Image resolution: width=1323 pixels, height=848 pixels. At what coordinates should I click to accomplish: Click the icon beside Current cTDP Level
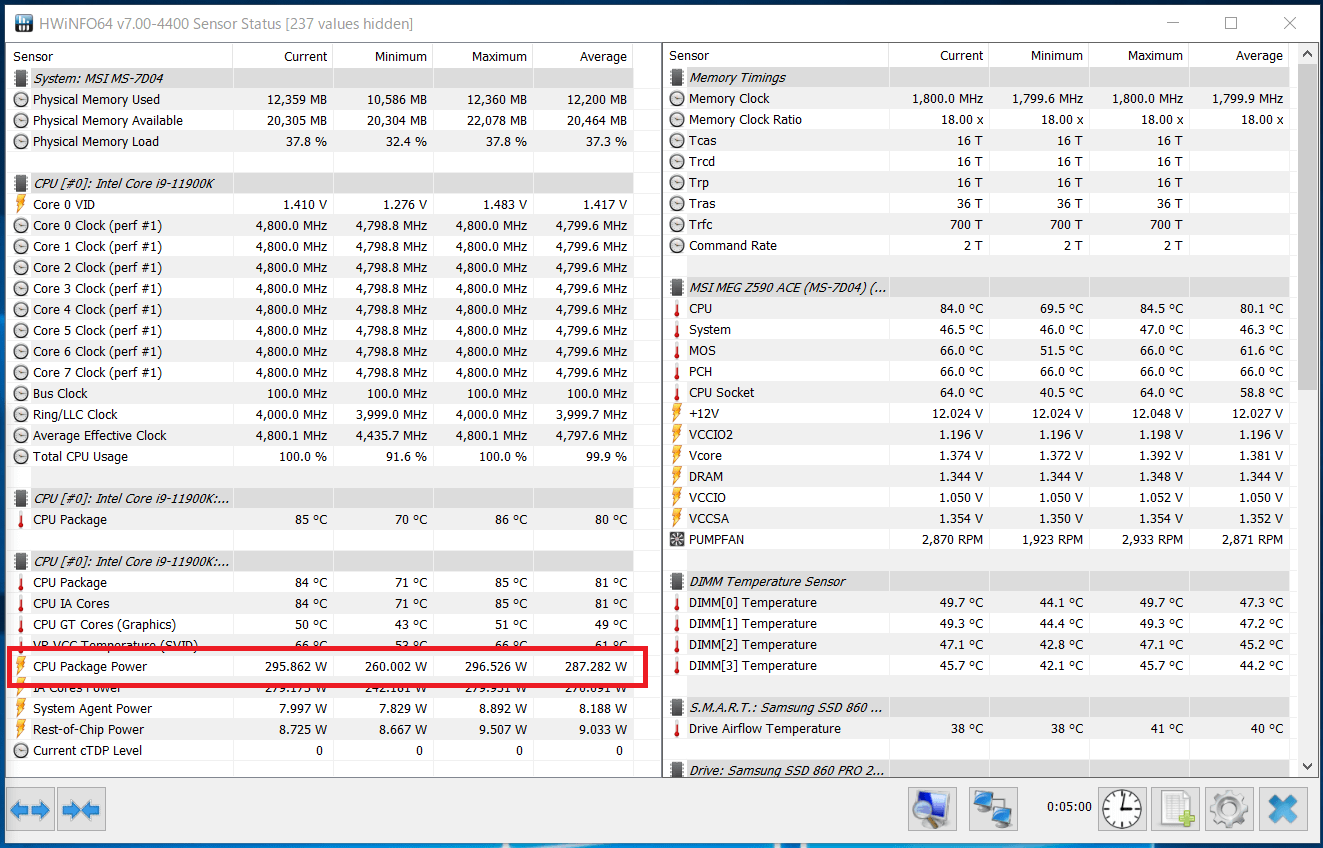coord(21,751)
